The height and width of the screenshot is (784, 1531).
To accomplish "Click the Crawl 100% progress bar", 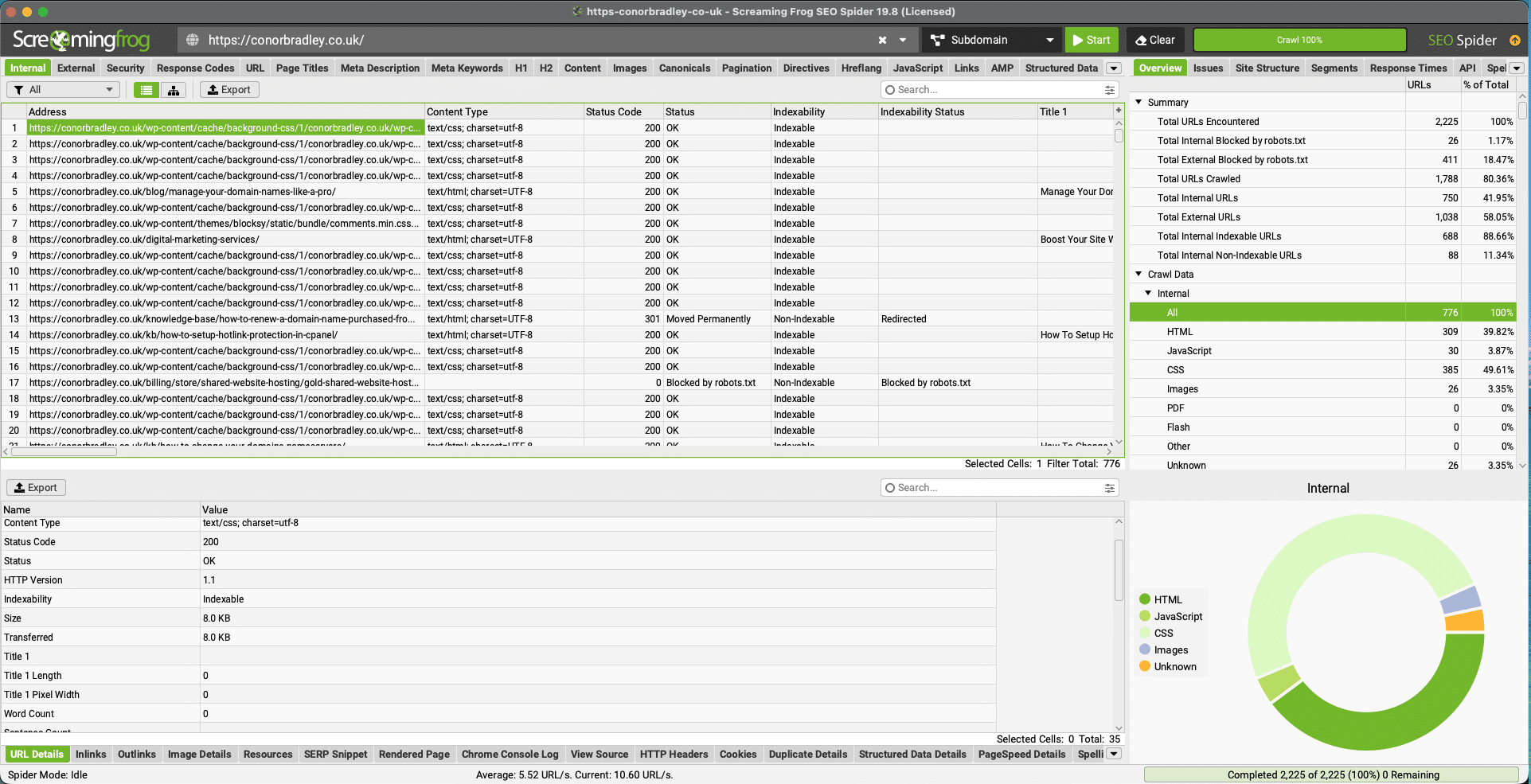I will coord(1299,40).
